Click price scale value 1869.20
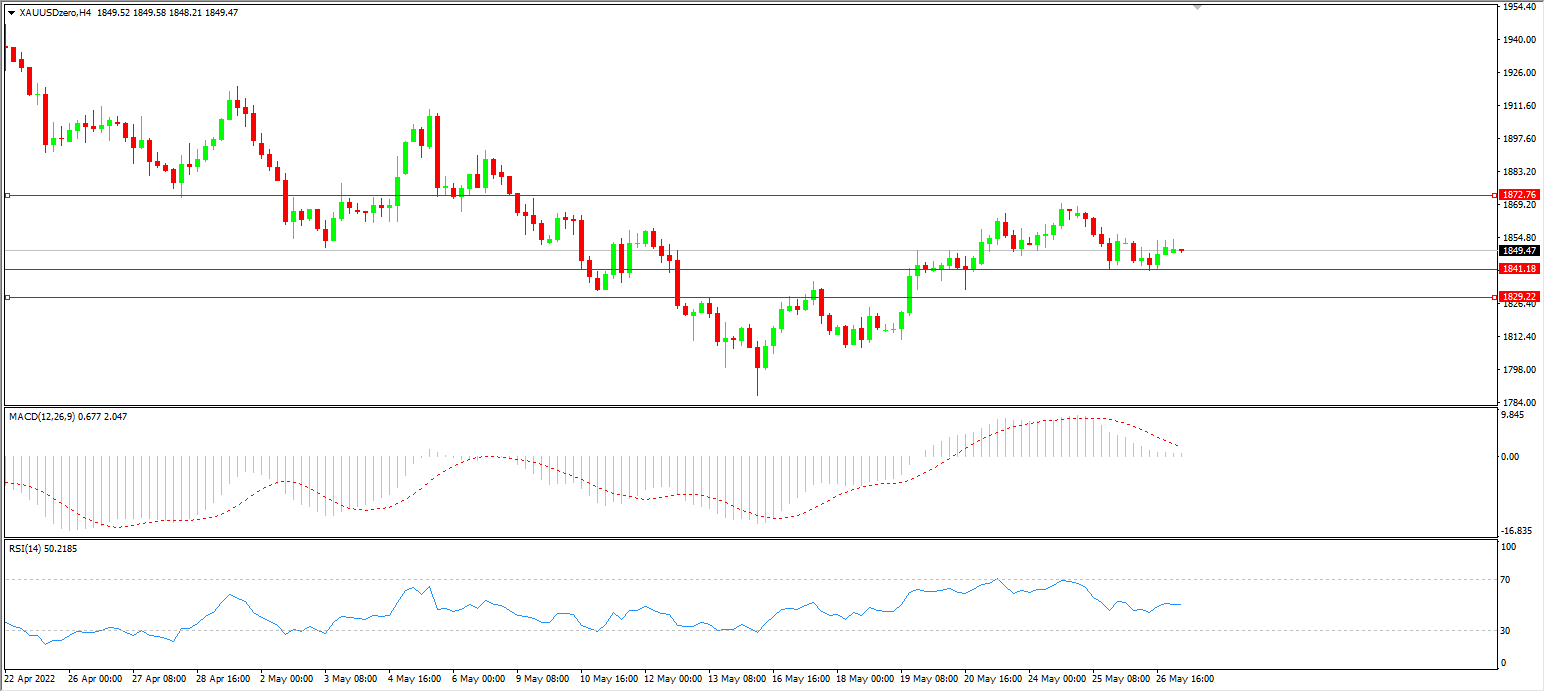The height and width of the screenshot is (692, 1545). coord(1519,205)
